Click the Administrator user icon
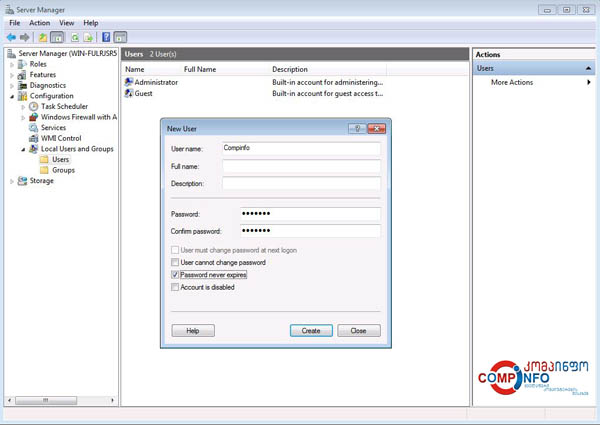Screen dimensions: 600x425 (129, 82)
